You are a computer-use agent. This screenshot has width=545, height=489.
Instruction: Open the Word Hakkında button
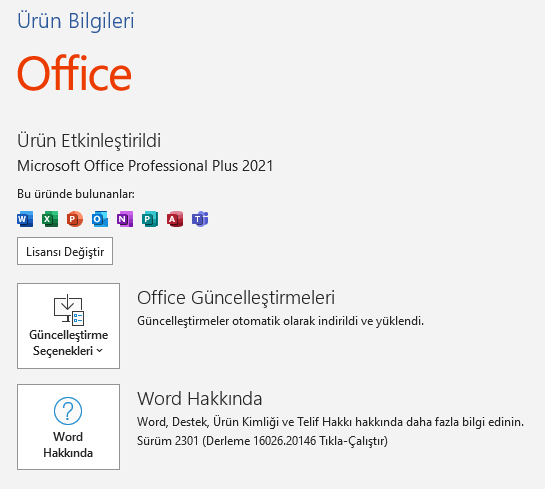coord(68,427)
